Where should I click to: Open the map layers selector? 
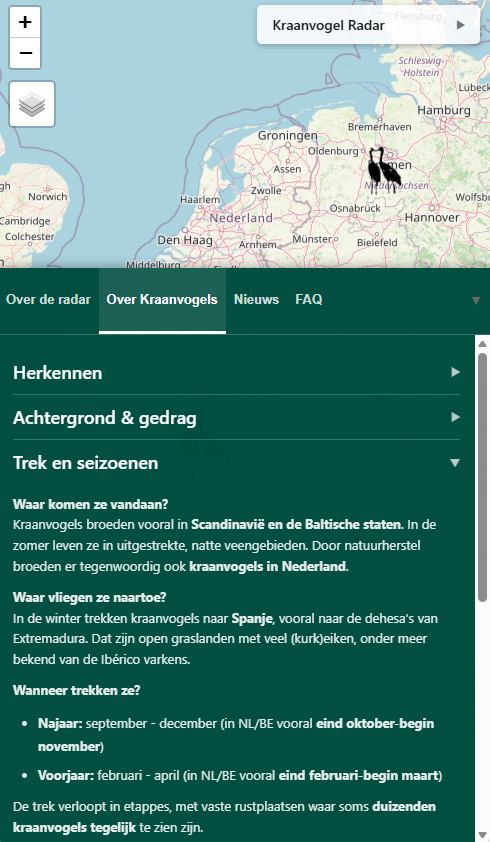click(32, 104)
